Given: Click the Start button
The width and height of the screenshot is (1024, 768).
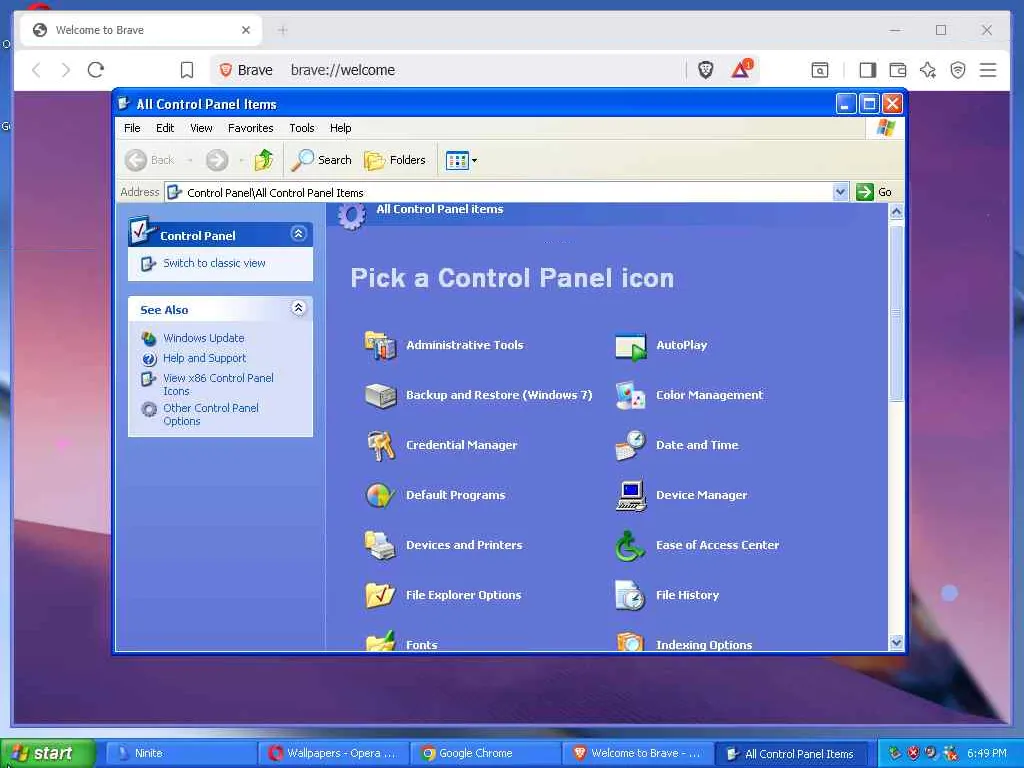Looking at the screenshot, I should 48,753.
